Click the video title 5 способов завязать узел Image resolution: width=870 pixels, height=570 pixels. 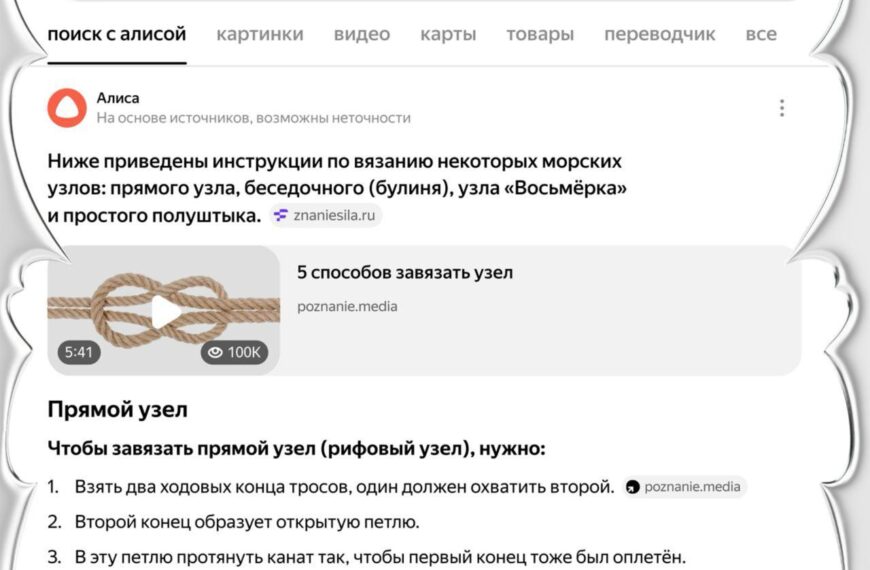405,272
